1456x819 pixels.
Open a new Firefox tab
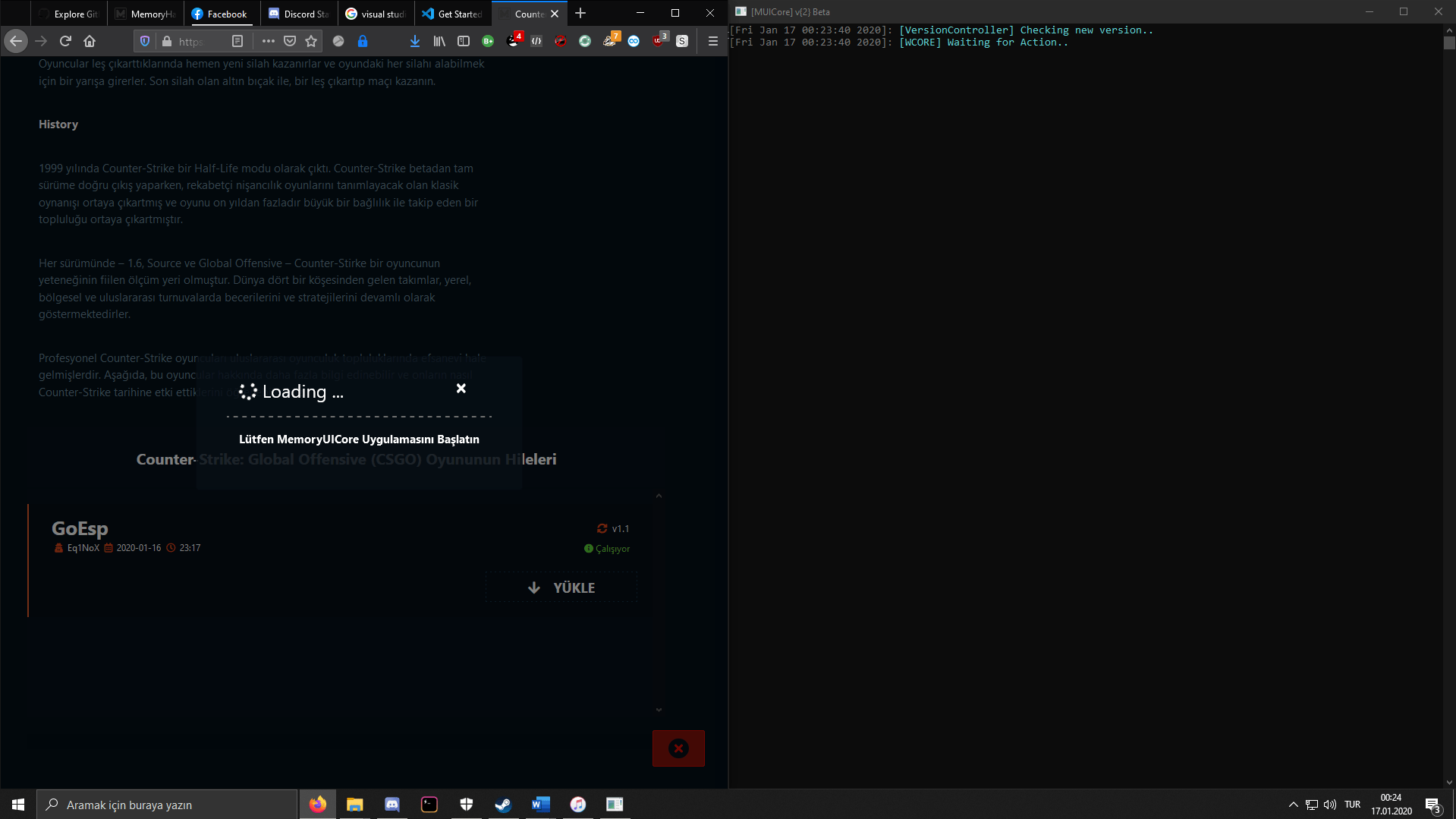[x=580, y=14]
